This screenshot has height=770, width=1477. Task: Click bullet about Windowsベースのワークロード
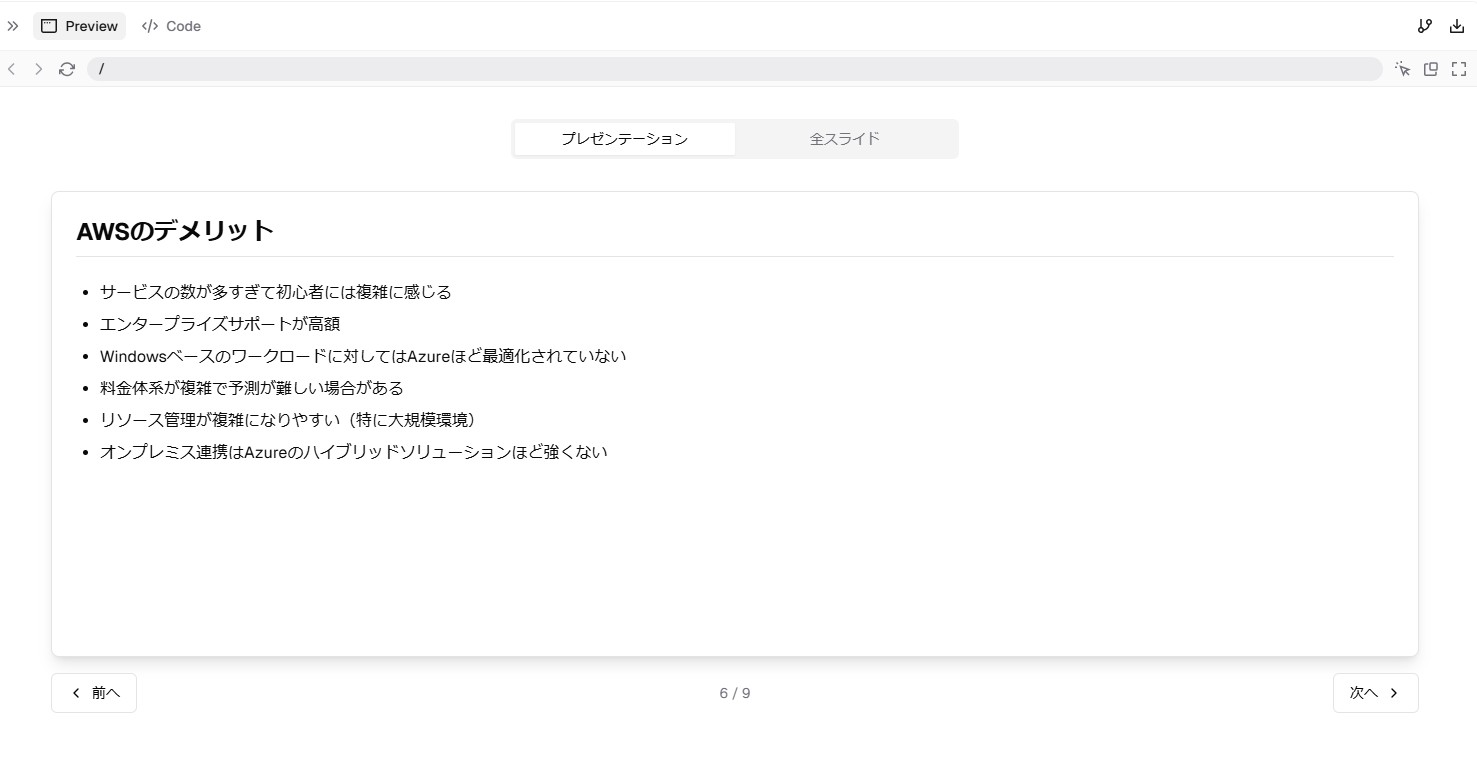(x=363, y=356)
